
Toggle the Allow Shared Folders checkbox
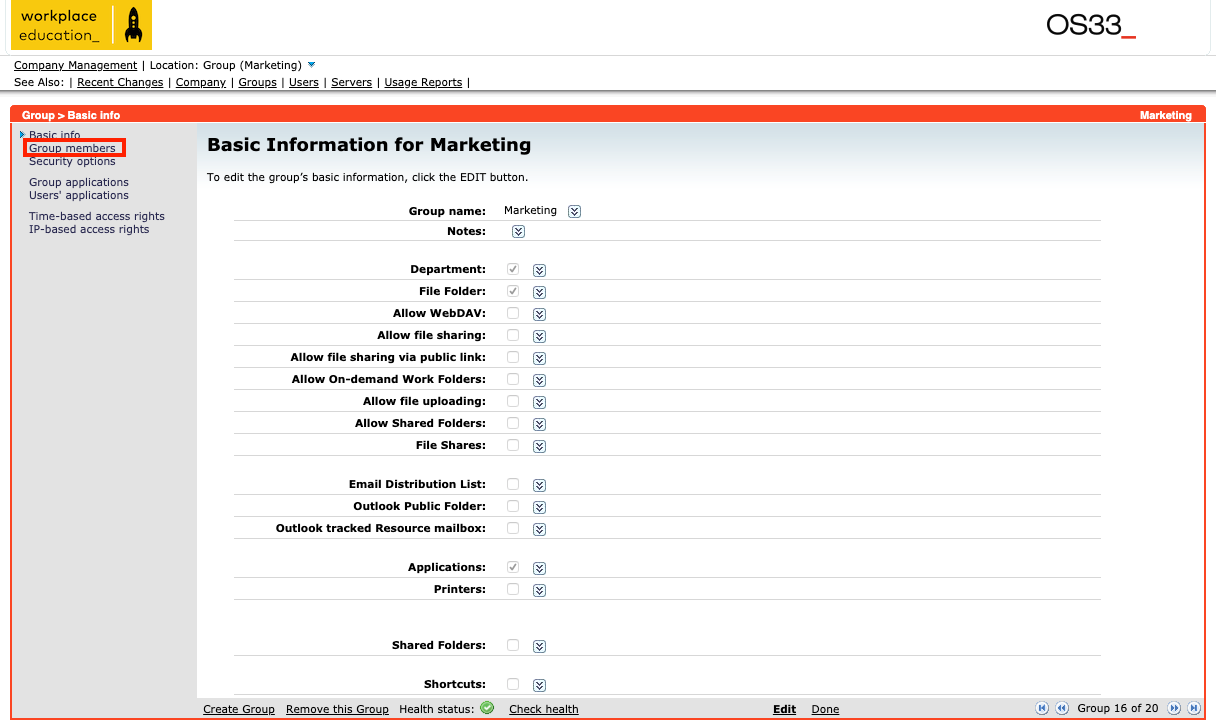[x=513, y=423]
